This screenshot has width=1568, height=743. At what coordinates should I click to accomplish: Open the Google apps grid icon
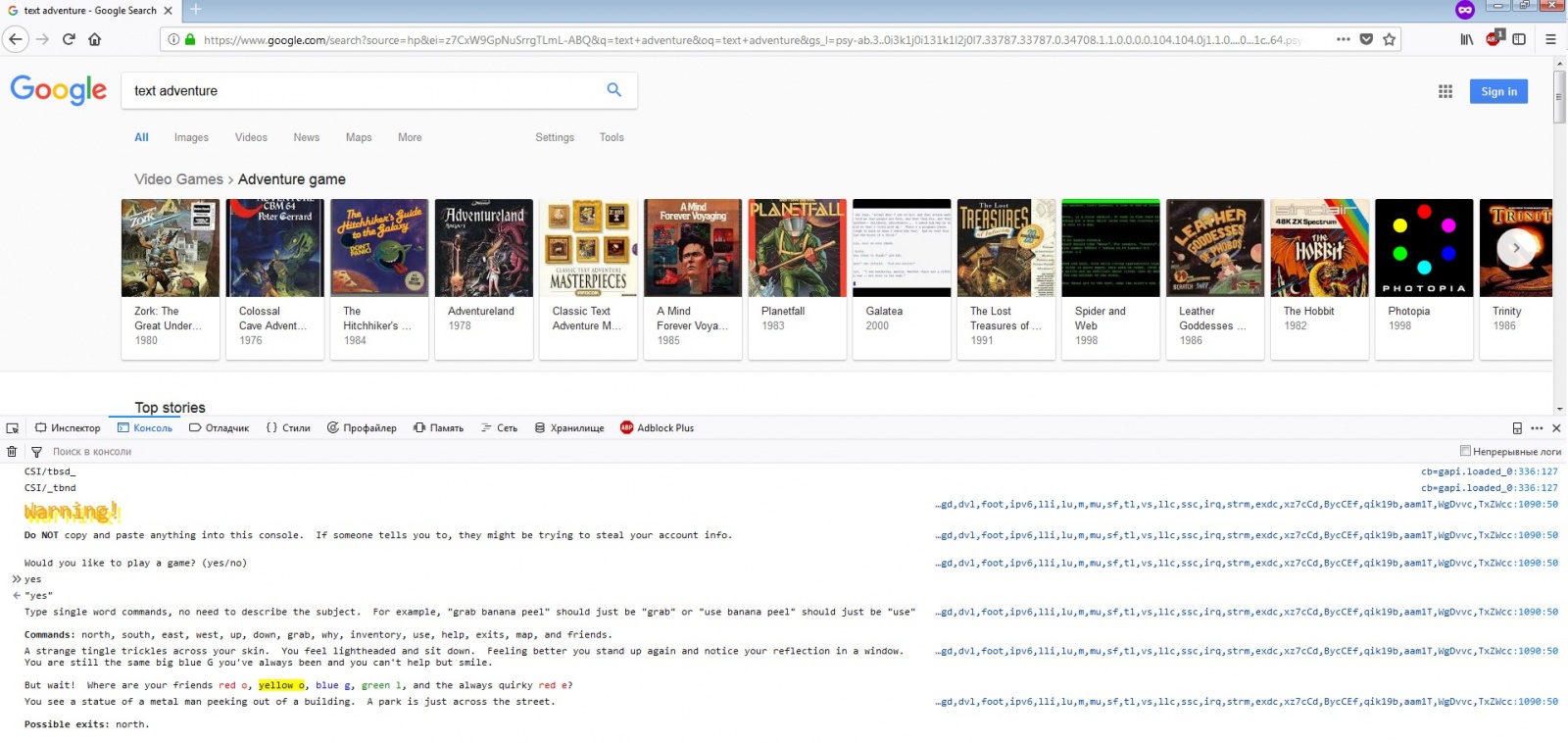1445,91
